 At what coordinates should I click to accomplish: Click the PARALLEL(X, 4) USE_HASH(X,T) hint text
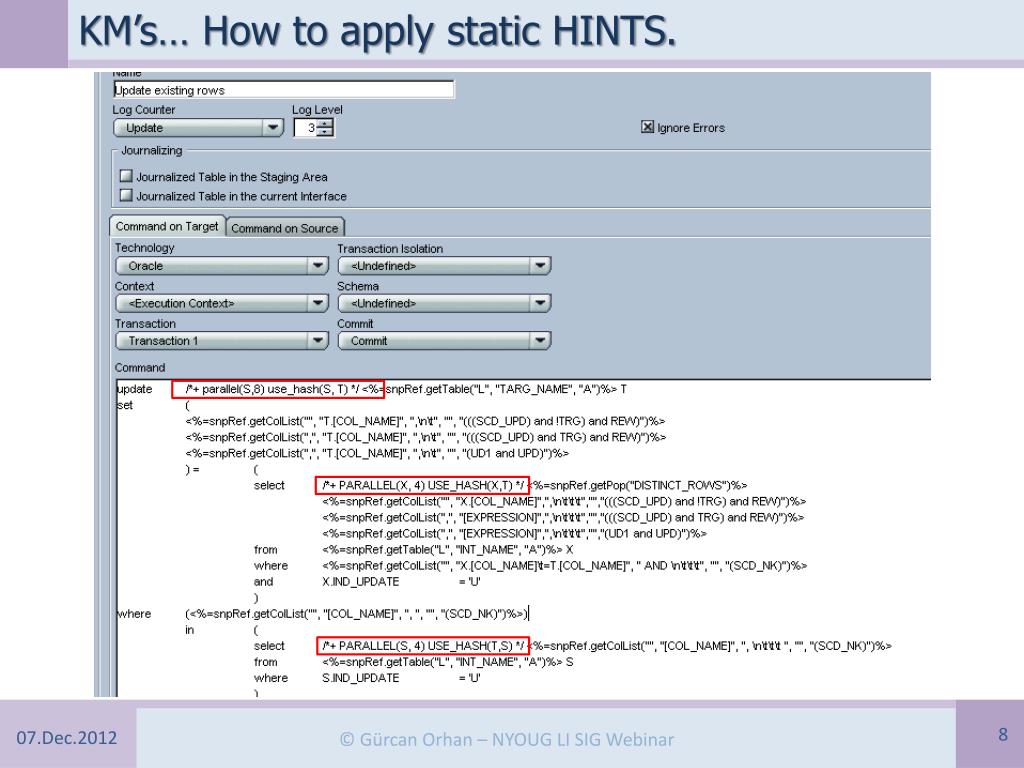pyautogui.click(x=421, y=485)
